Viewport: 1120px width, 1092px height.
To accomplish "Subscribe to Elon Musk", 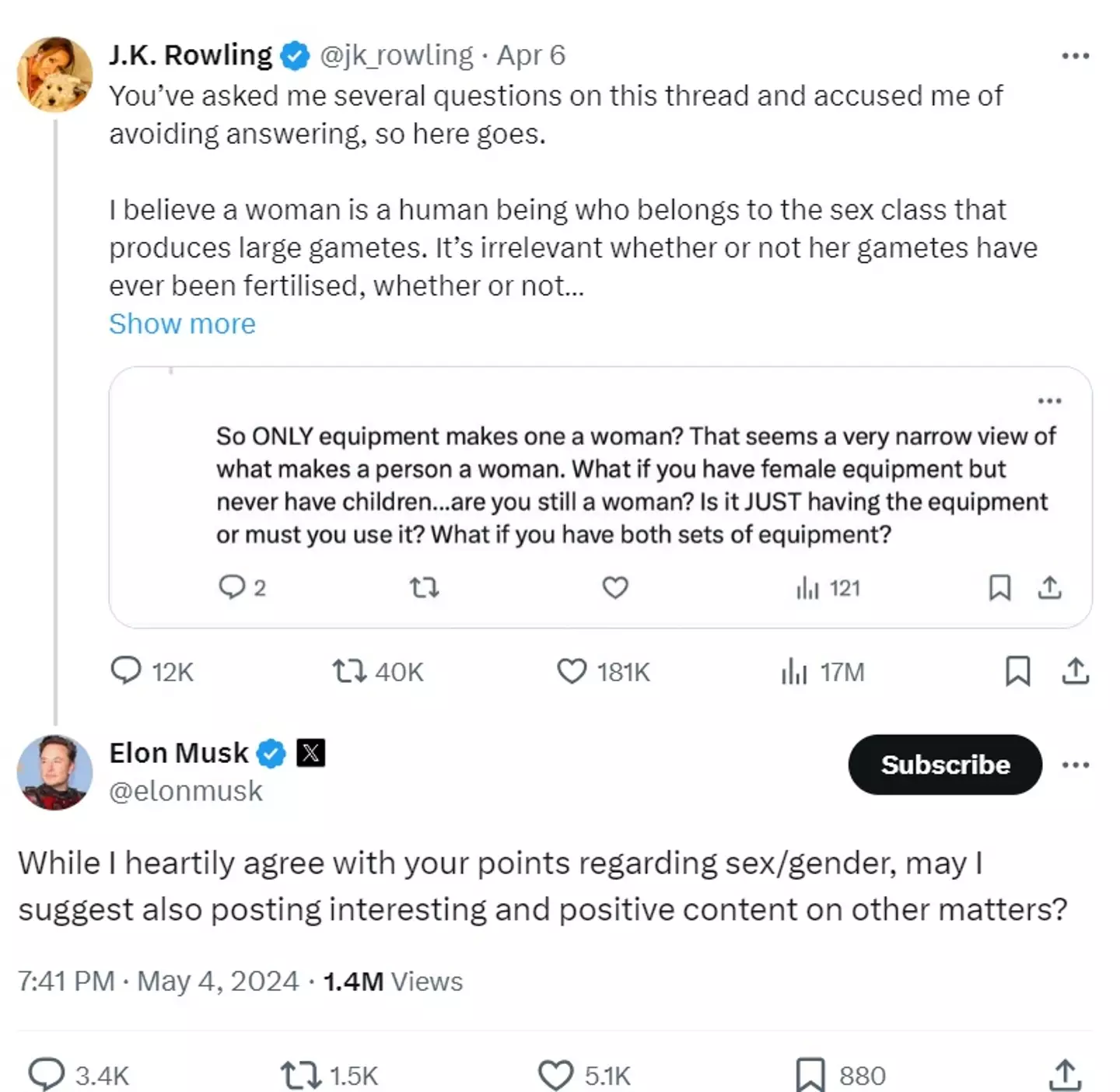I will [944, 765].
